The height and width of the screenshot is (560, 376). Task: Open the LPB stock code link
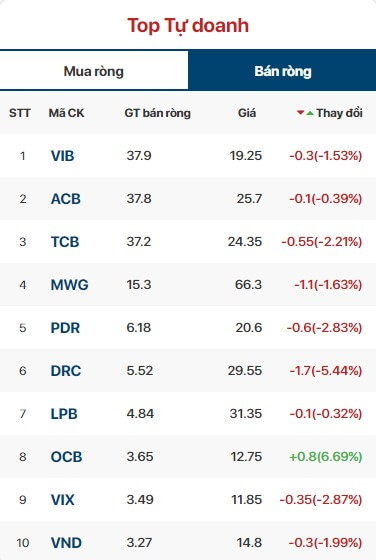pos(64,414)
